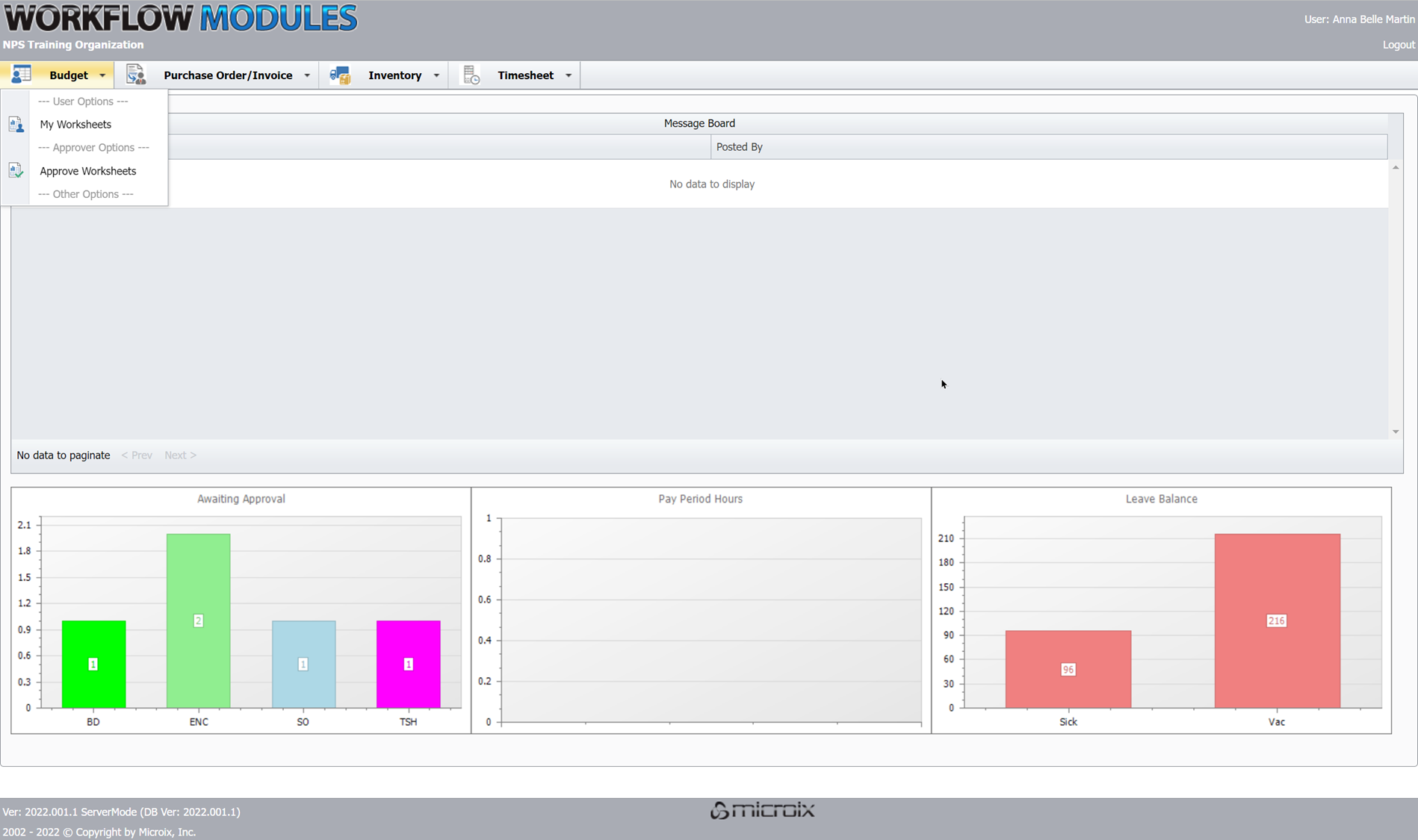Click the Inventory module icon
The image size is (1418, 840).
coord(340,75)
